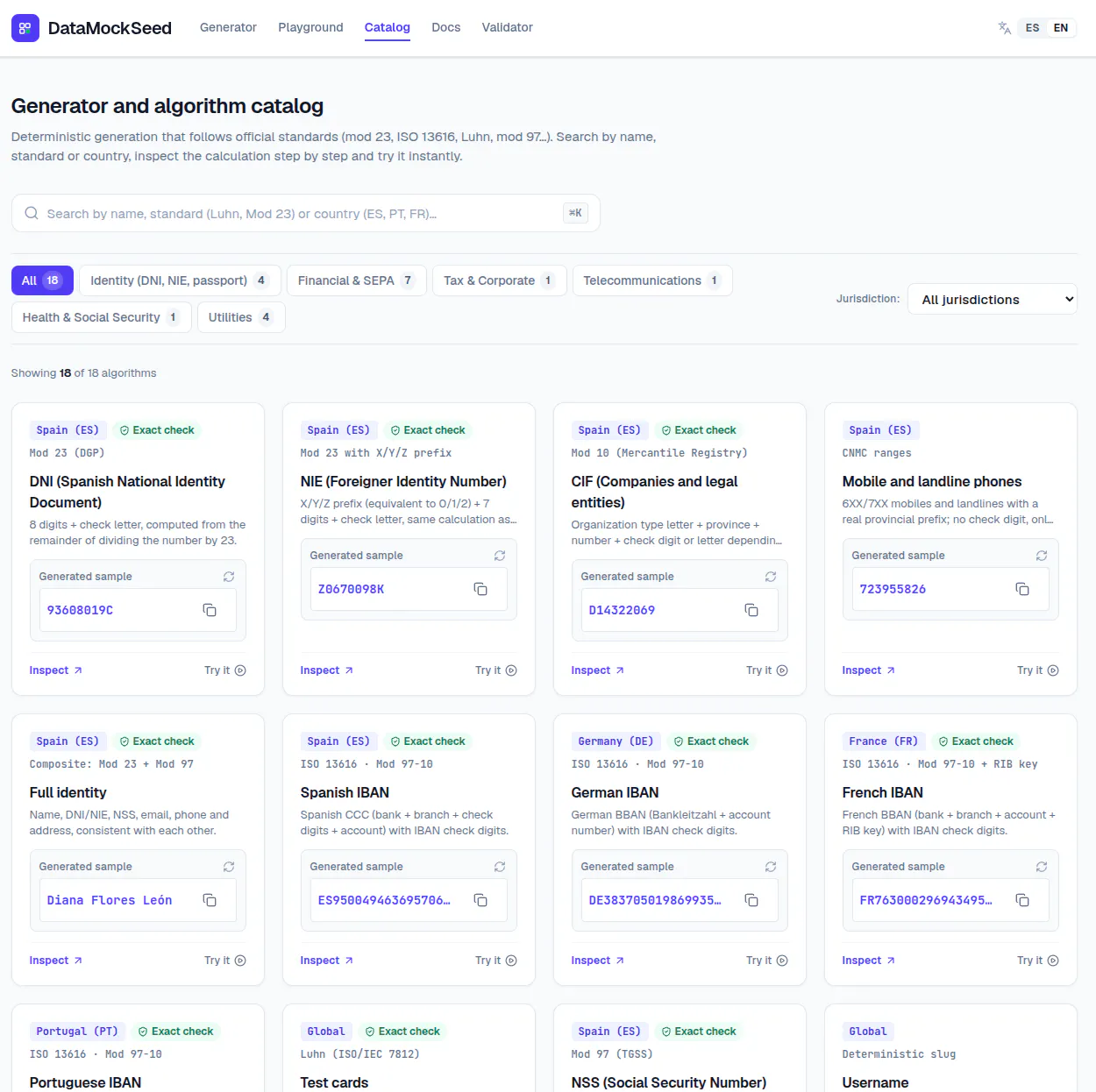Click the Username card title
The height and width of the screenshot is (1092, 1096).
coord(875,1082)
